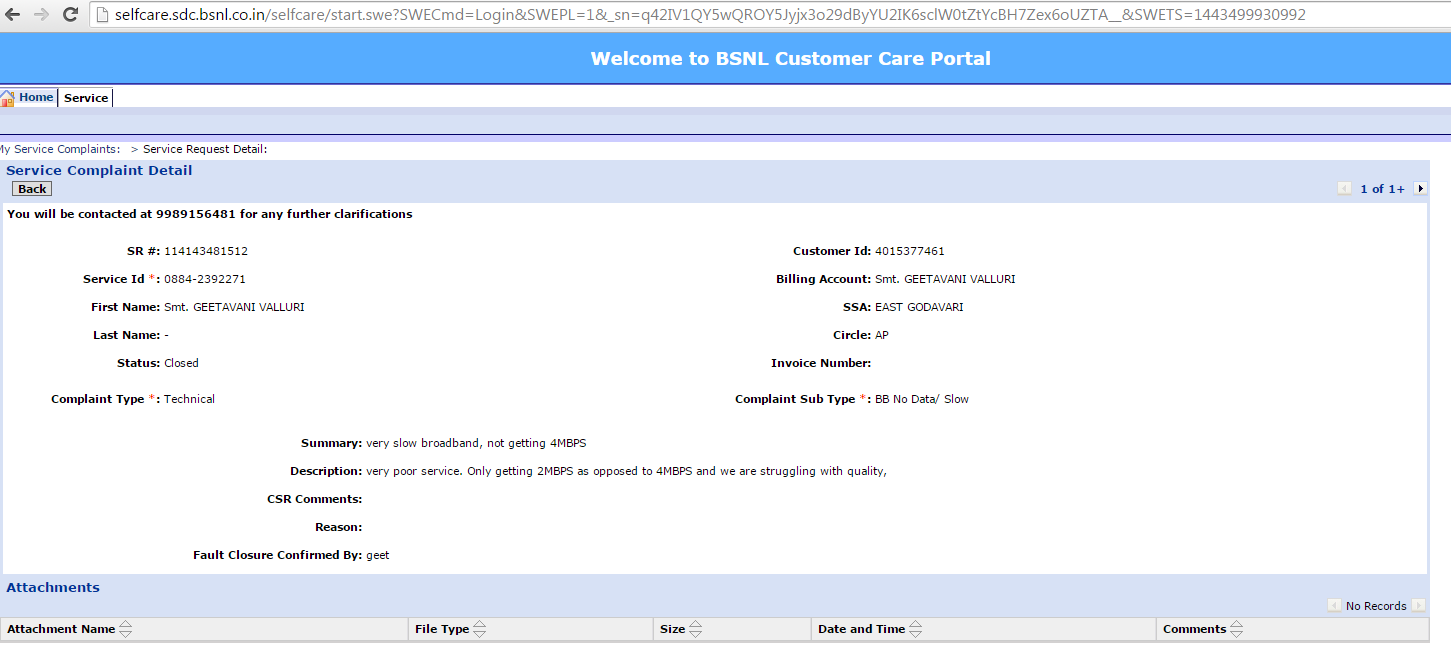The height and width of the screenshot is (650, 1451).
Task: Open the Home tab
Action: 36,97
